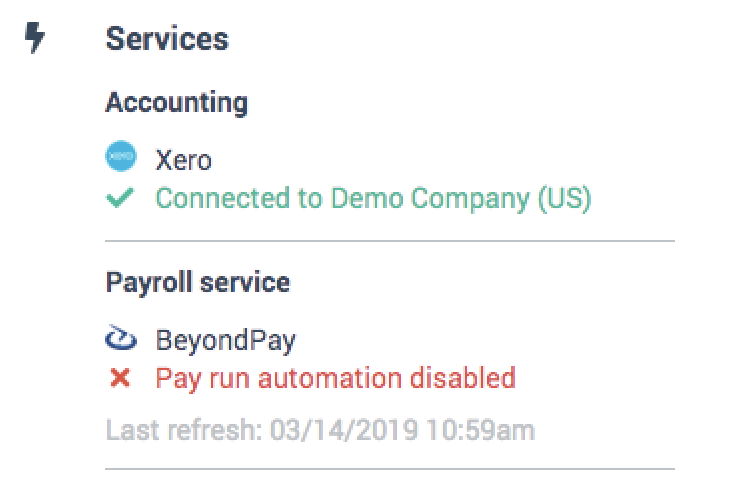Click the red word "disabled"
Image resolution: width=742 pixels, height=496 pixels.
pos(467,378)
